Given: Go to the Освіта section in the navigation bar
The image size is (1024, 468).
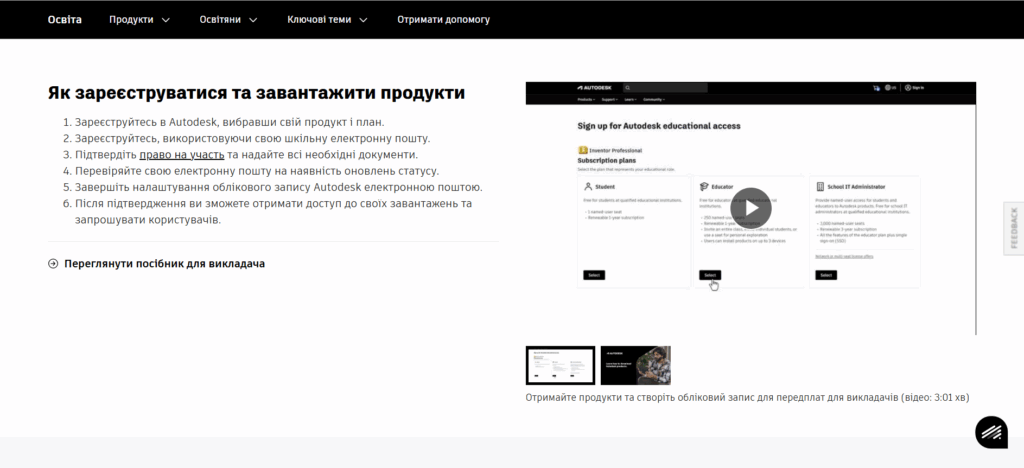Looking at the screenshot, I should [65, 19].
